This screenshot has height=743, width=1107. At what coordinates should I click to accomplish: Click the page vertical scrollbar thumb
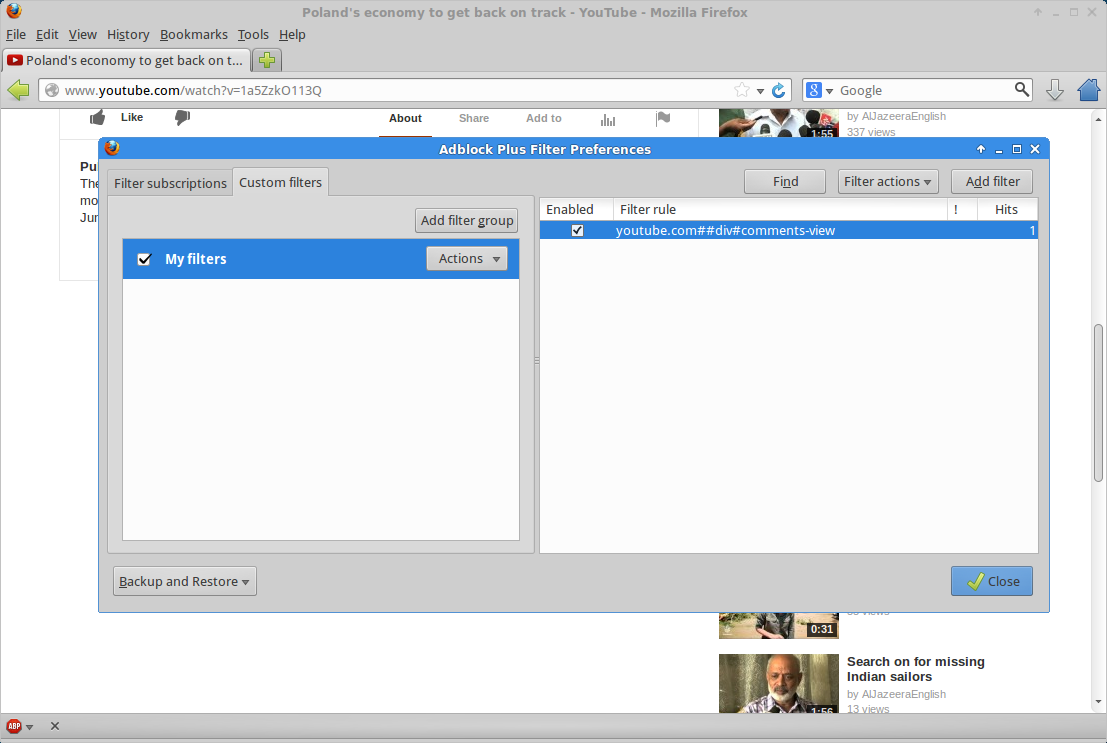click(x=1098, y=403)
